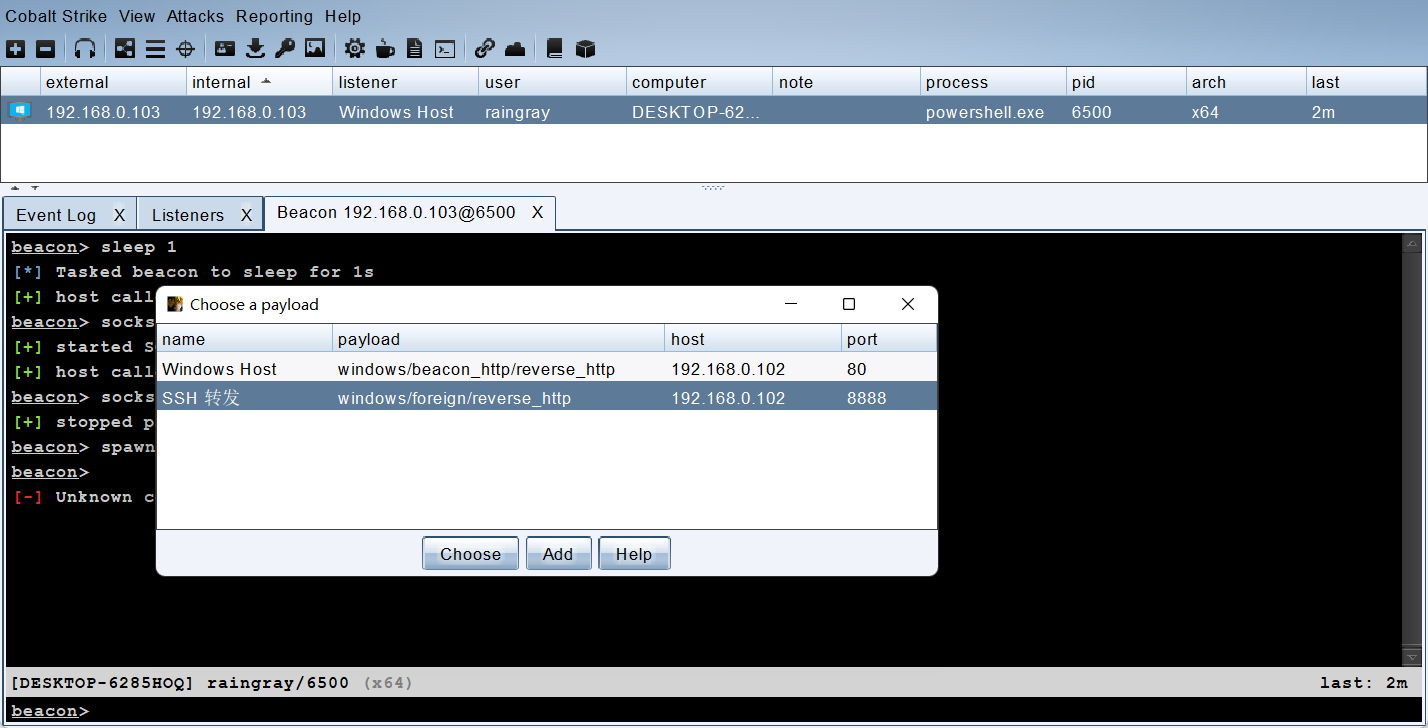Open keystrokes key icon
The image size is (1428, 728).
285,48
